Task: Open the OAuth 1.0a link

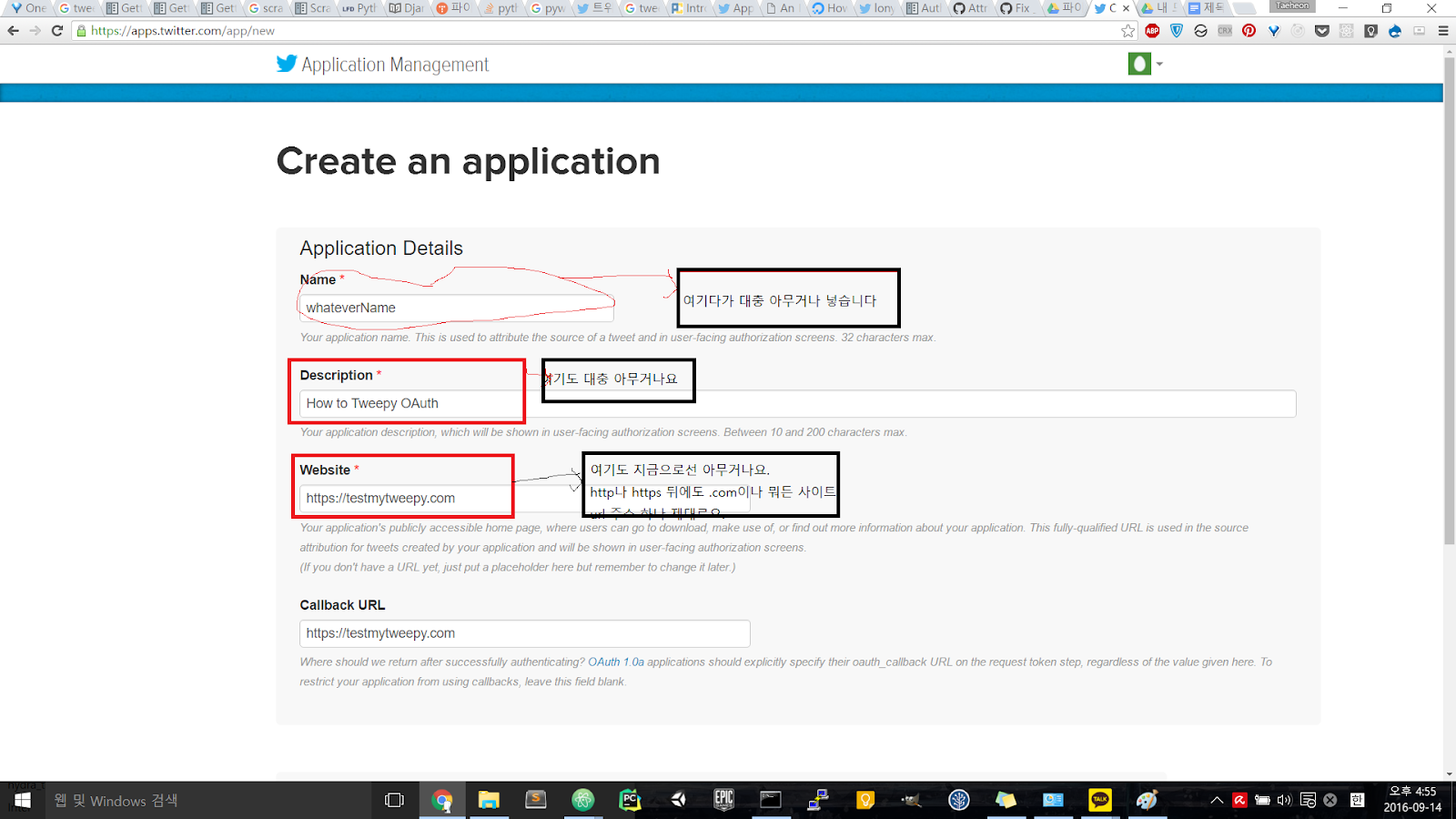Action: click(616, 662)
